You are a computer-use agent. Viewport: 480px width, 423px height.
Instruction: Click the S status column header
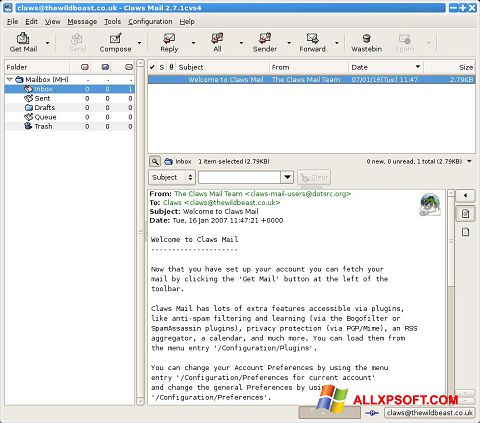point(162,67)
